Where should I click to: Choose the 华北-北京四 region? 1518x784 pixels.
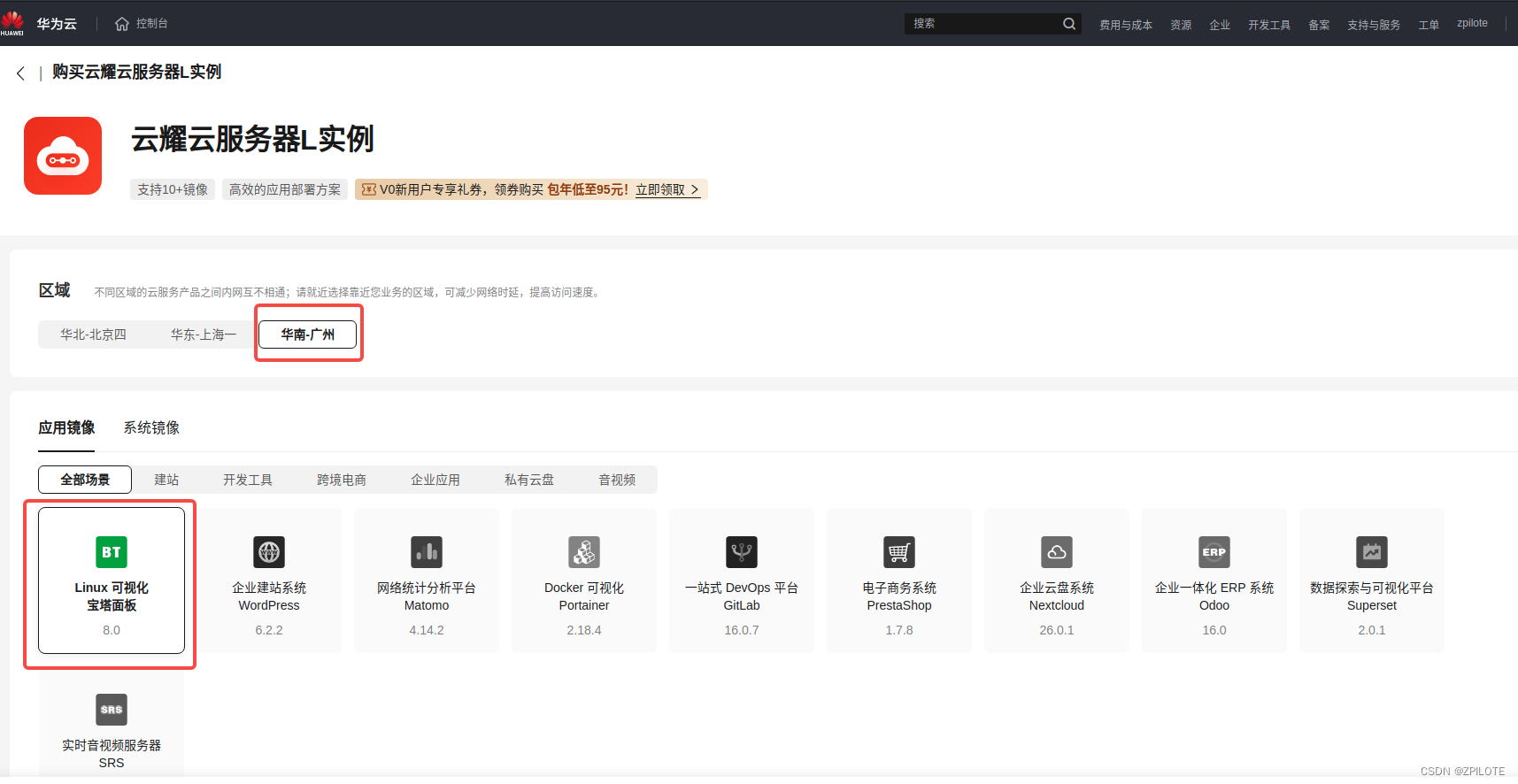(93, 334)
